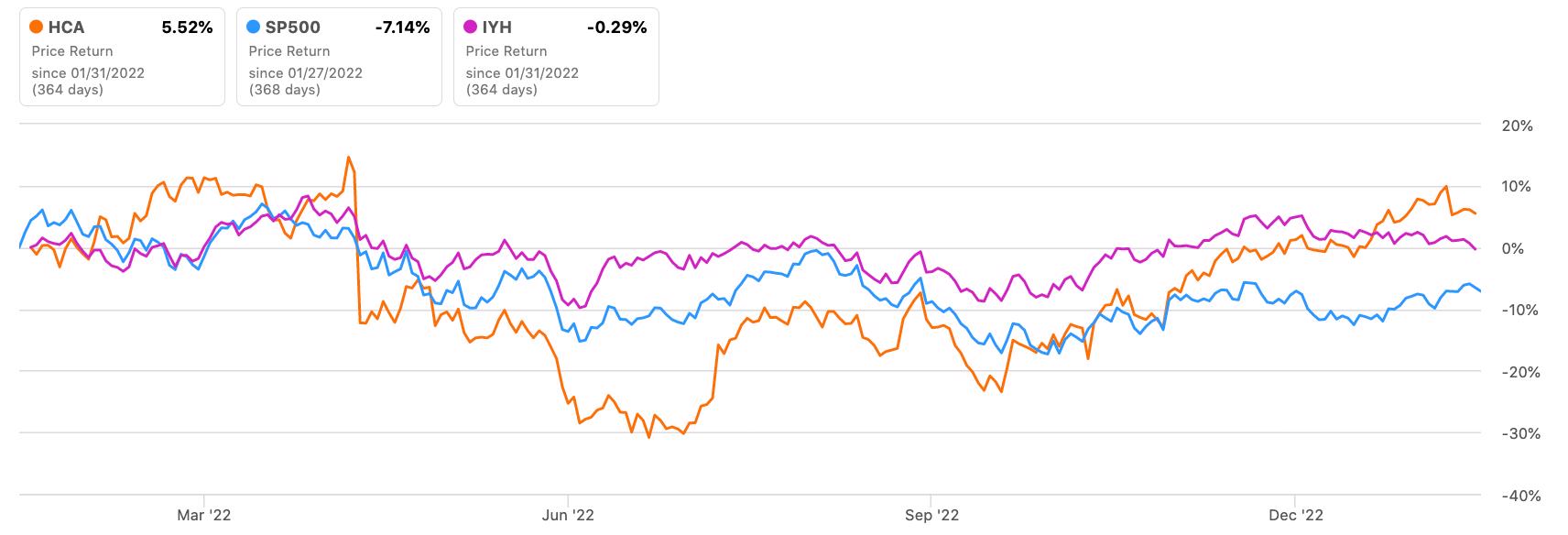Image resolution: width=1568 pixels, height=535 pixels.
Task: Click Price Return under HCA
Action: [x=72, y=51]
